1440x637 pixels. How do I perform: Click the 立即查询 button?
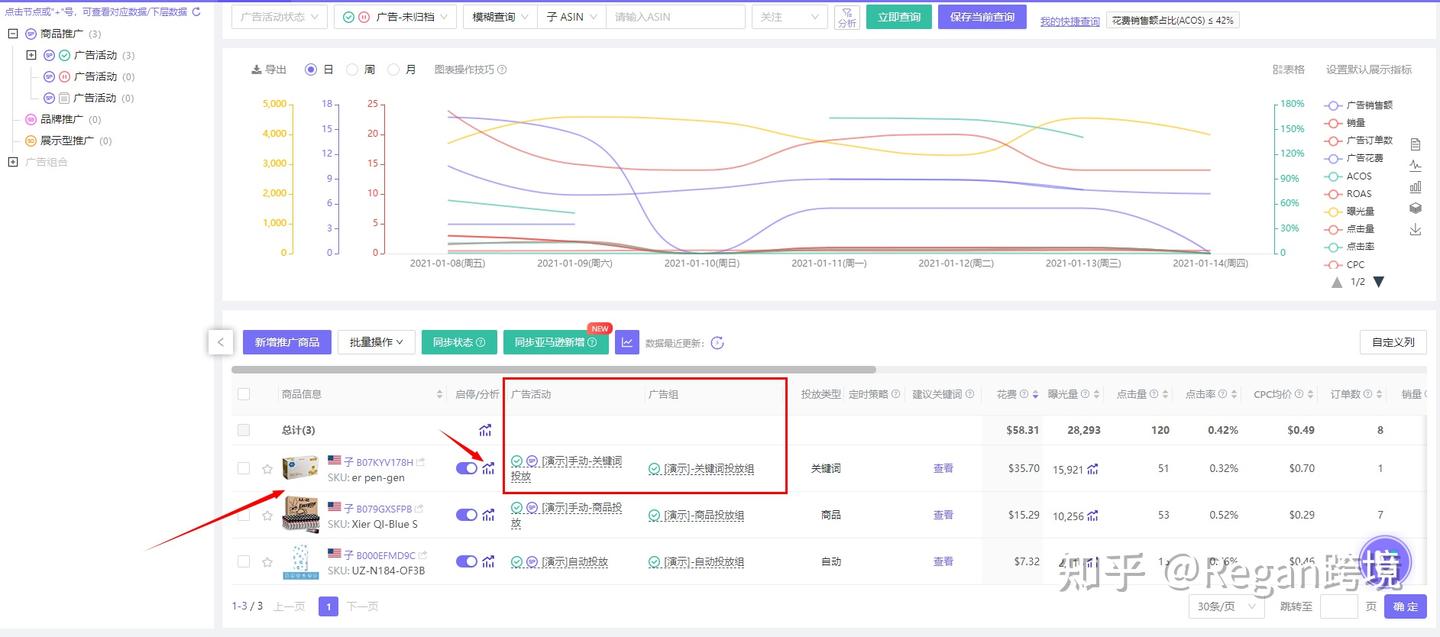pos(899,17)
